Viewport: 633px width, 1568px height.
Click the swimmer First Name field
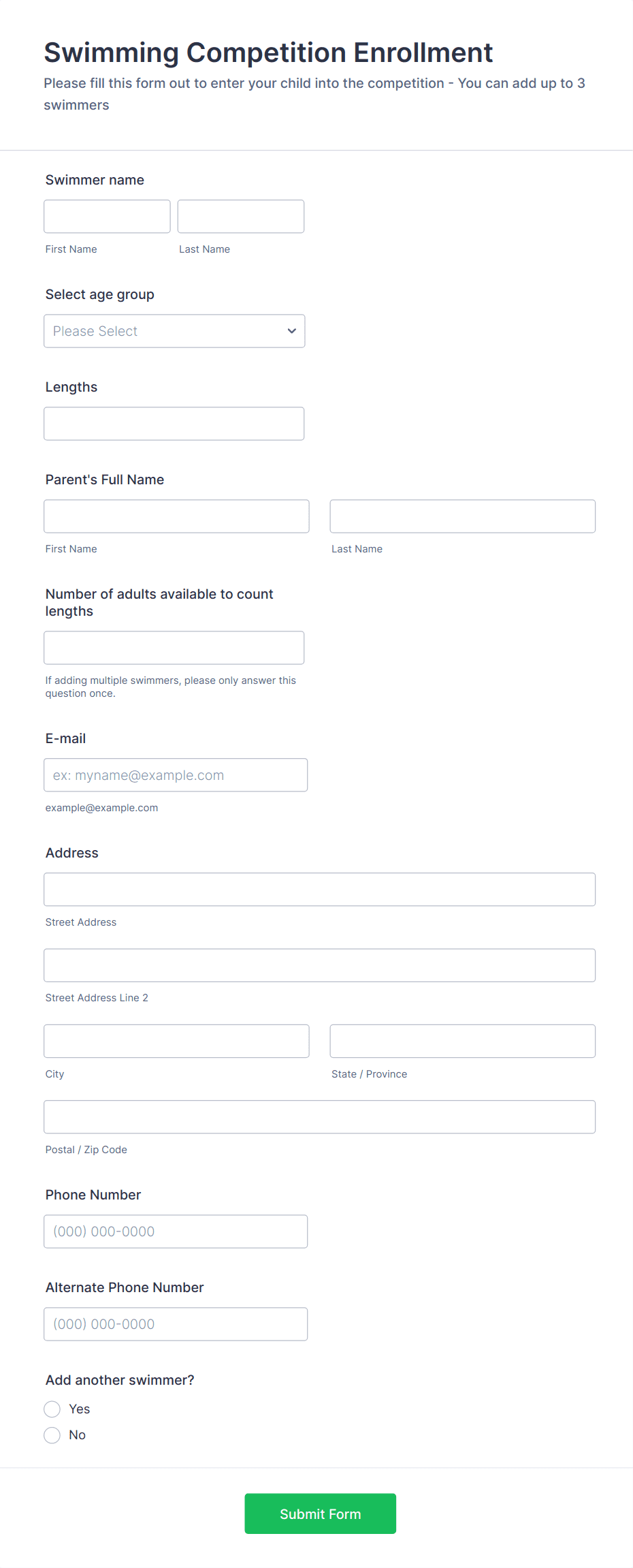106,216
